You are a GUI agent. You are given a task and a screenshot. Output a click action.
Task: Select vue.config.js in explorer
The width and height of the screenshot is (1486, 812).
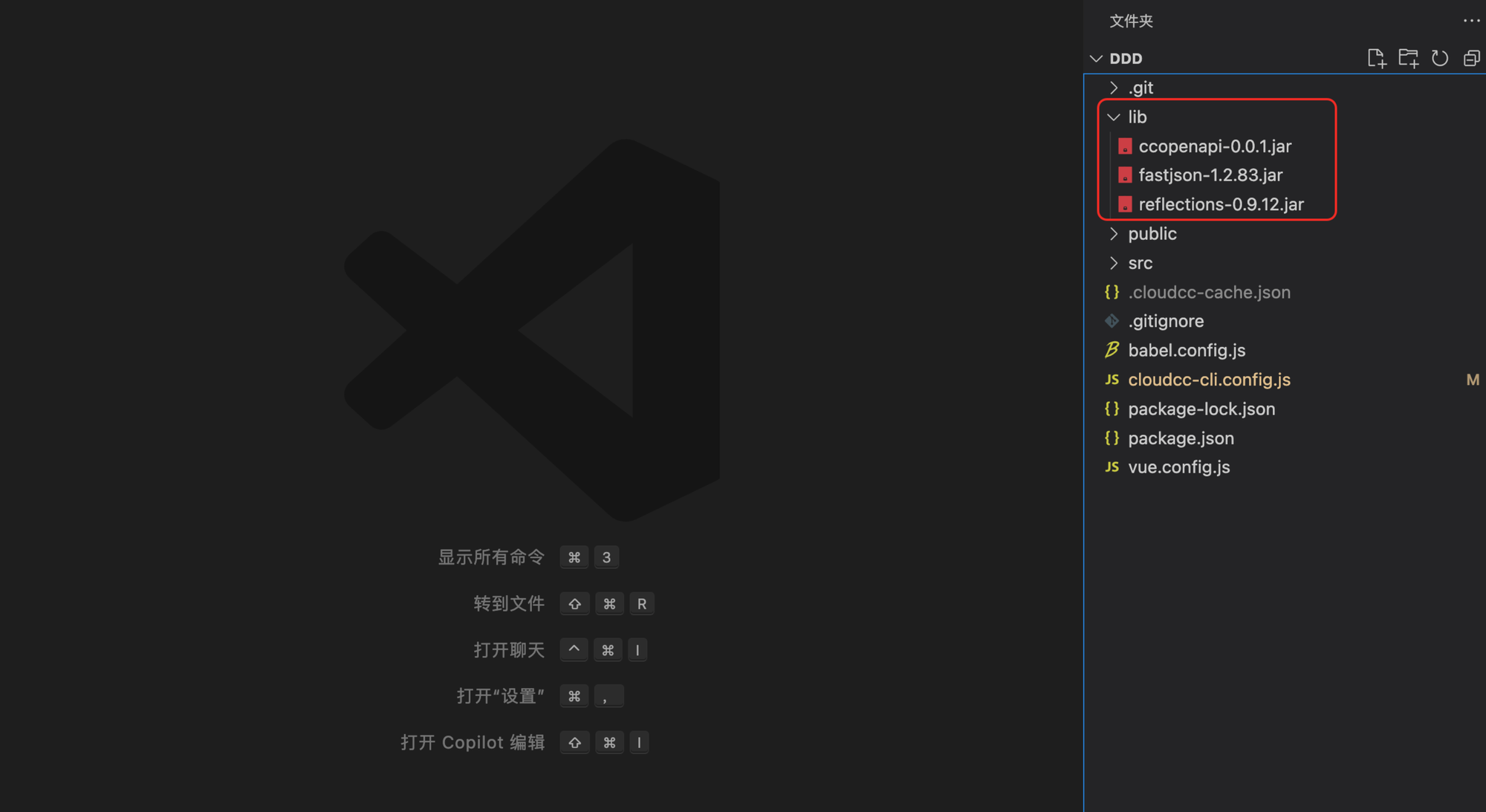pos(1178,467)
